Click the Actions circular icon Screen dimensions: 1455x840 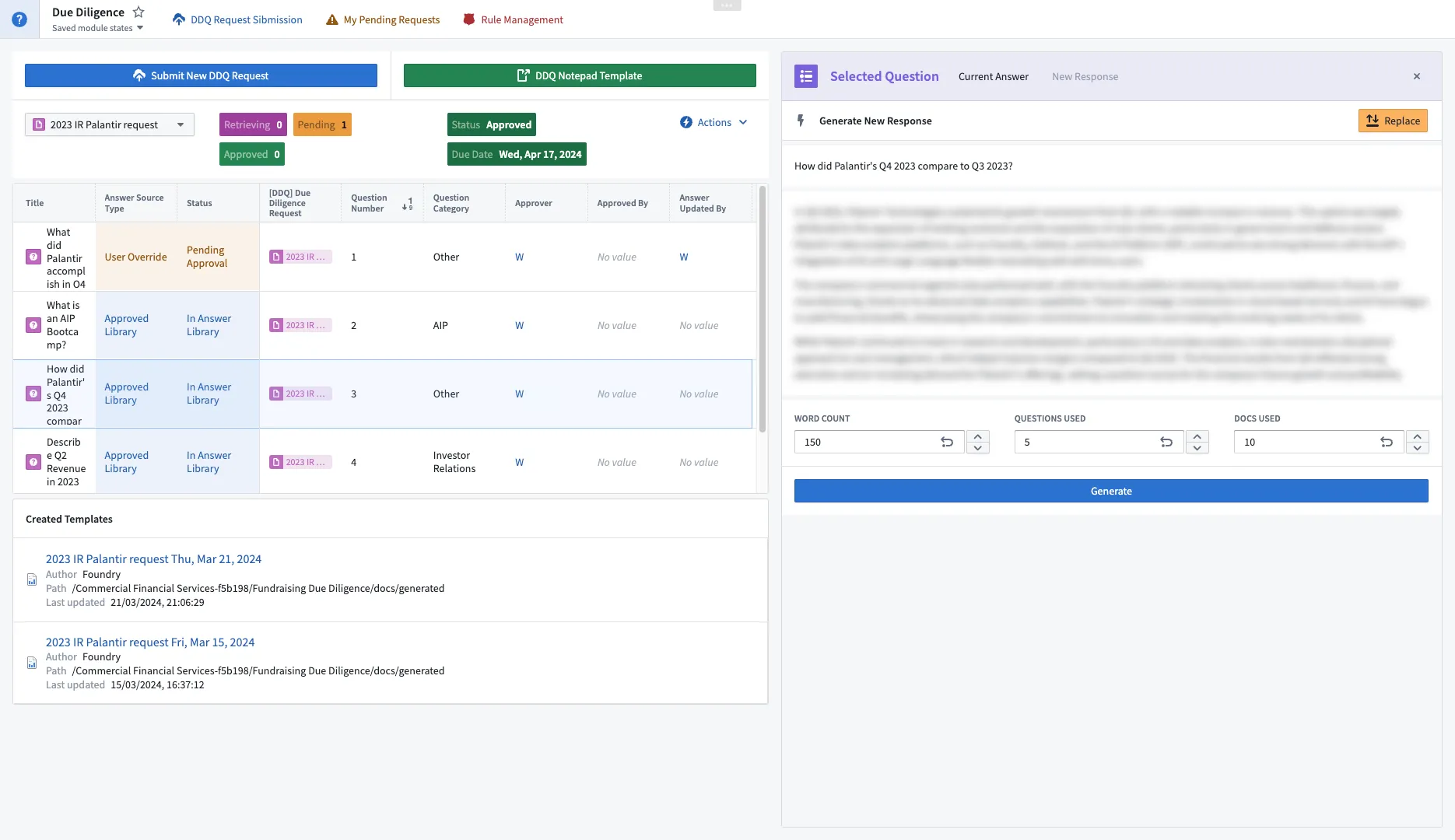coord(686,122)
